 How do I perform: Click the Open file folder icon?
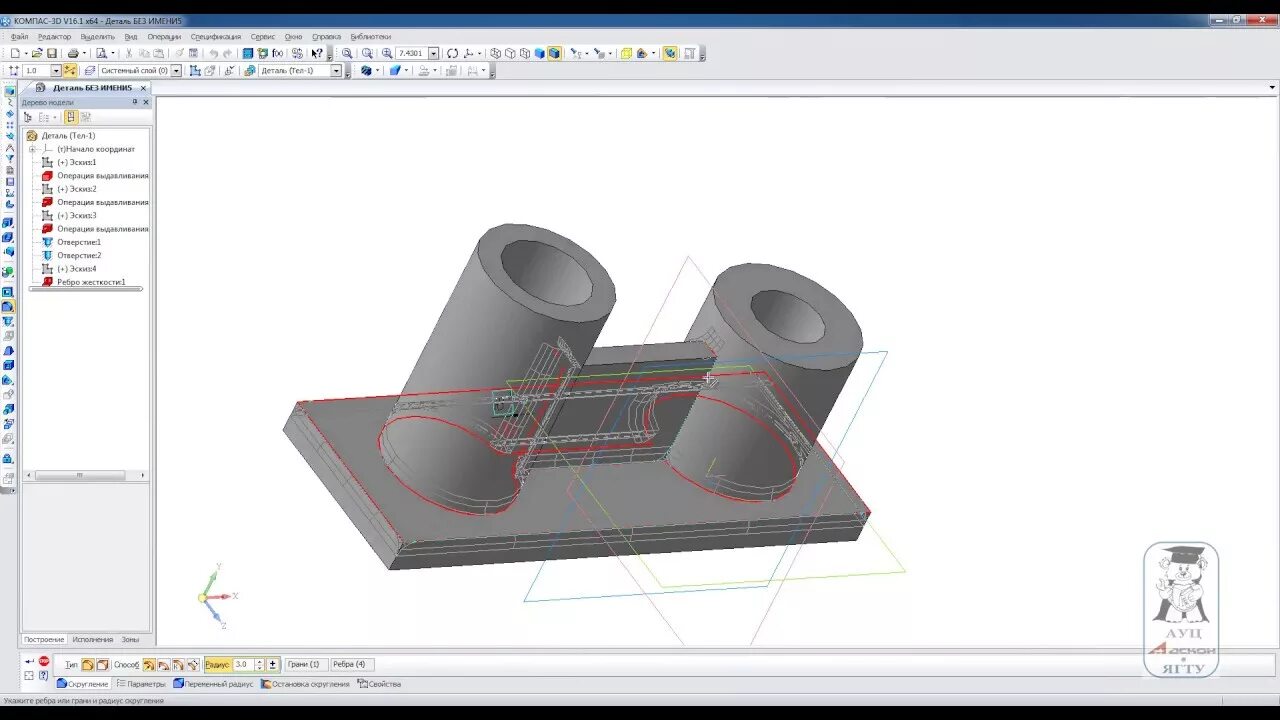pyautogui.click(x=36, y=53)
